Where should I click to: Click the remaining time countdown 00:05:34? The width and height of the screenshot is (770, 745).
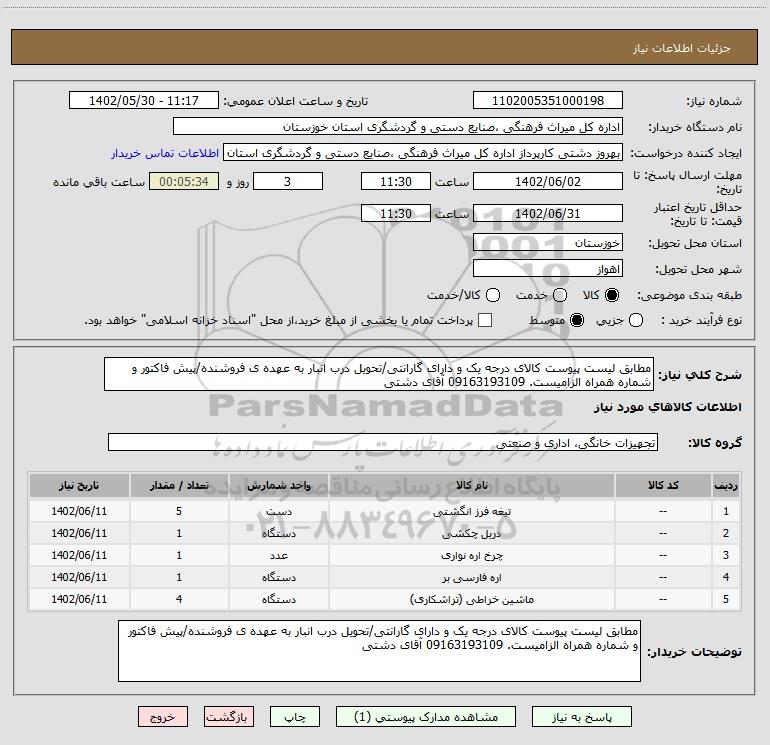click(x=184, y=181)
